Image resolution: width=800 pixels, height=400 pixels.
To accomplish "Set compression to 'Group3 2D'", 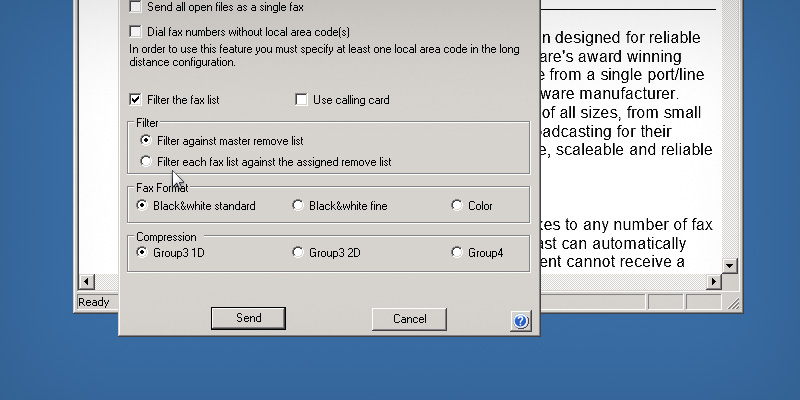I will (298, 253).
